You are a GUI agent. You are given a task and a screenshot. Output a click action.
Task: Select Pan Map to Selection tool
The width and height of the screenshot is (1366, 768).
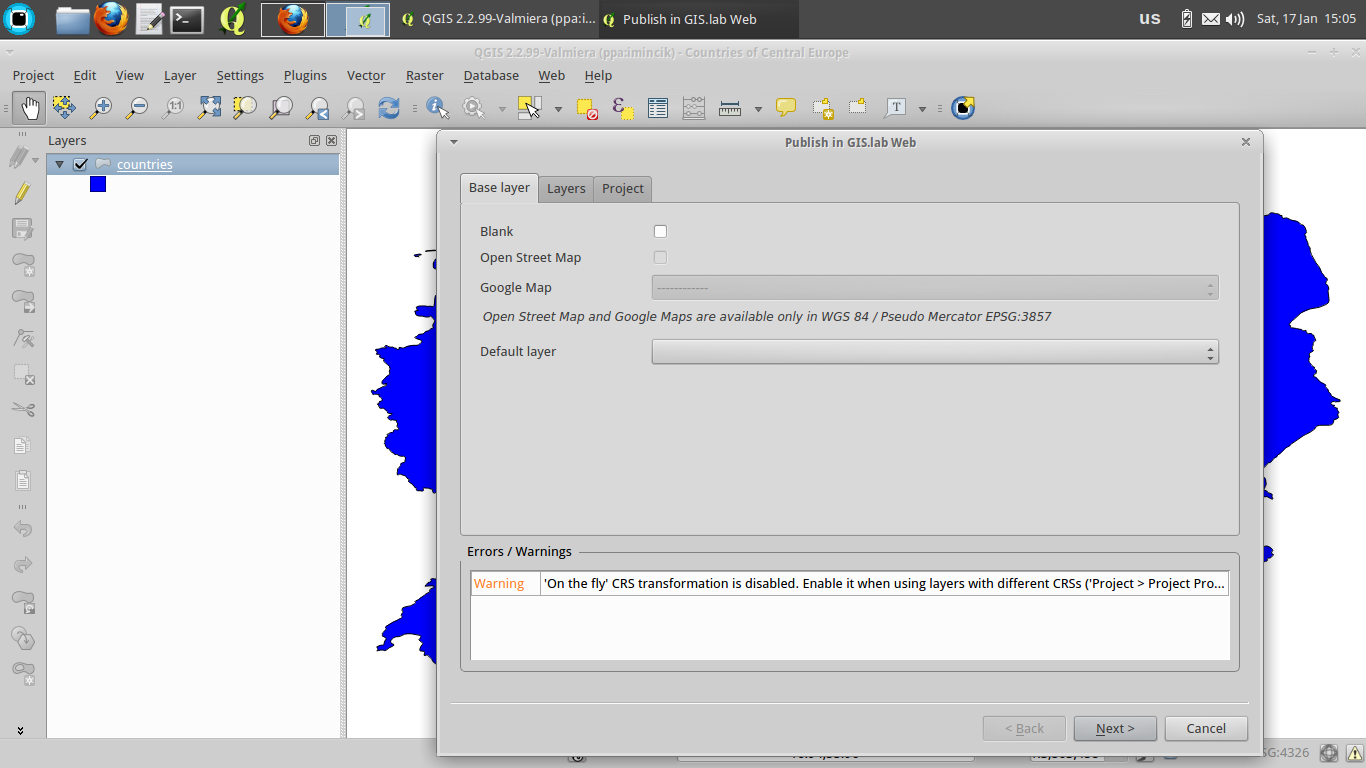click(x=64, y=107)
